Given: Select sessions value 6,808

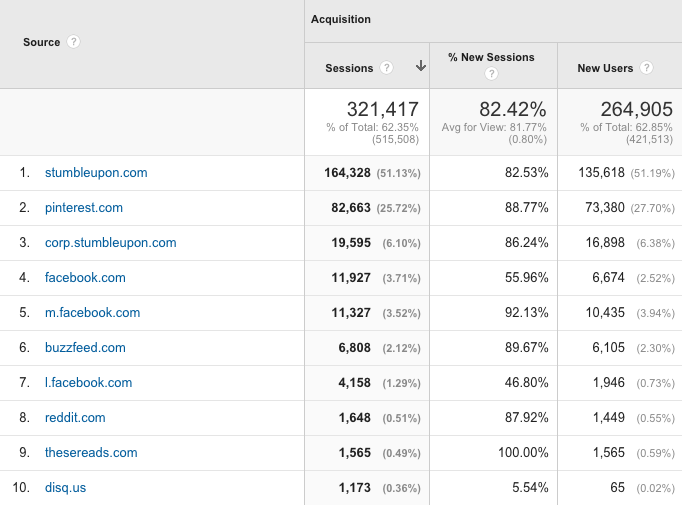Looking at the screenshot, I should point(354,348).
